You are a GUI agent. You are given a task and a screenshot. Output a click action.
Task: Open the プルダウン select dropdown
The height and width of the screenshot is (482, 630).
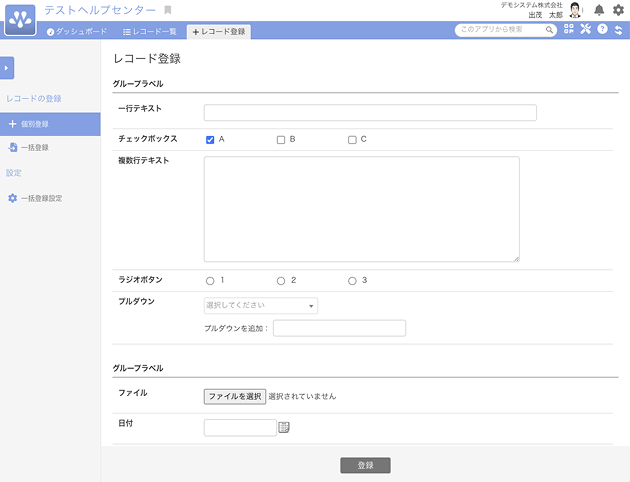coord(261,306)
